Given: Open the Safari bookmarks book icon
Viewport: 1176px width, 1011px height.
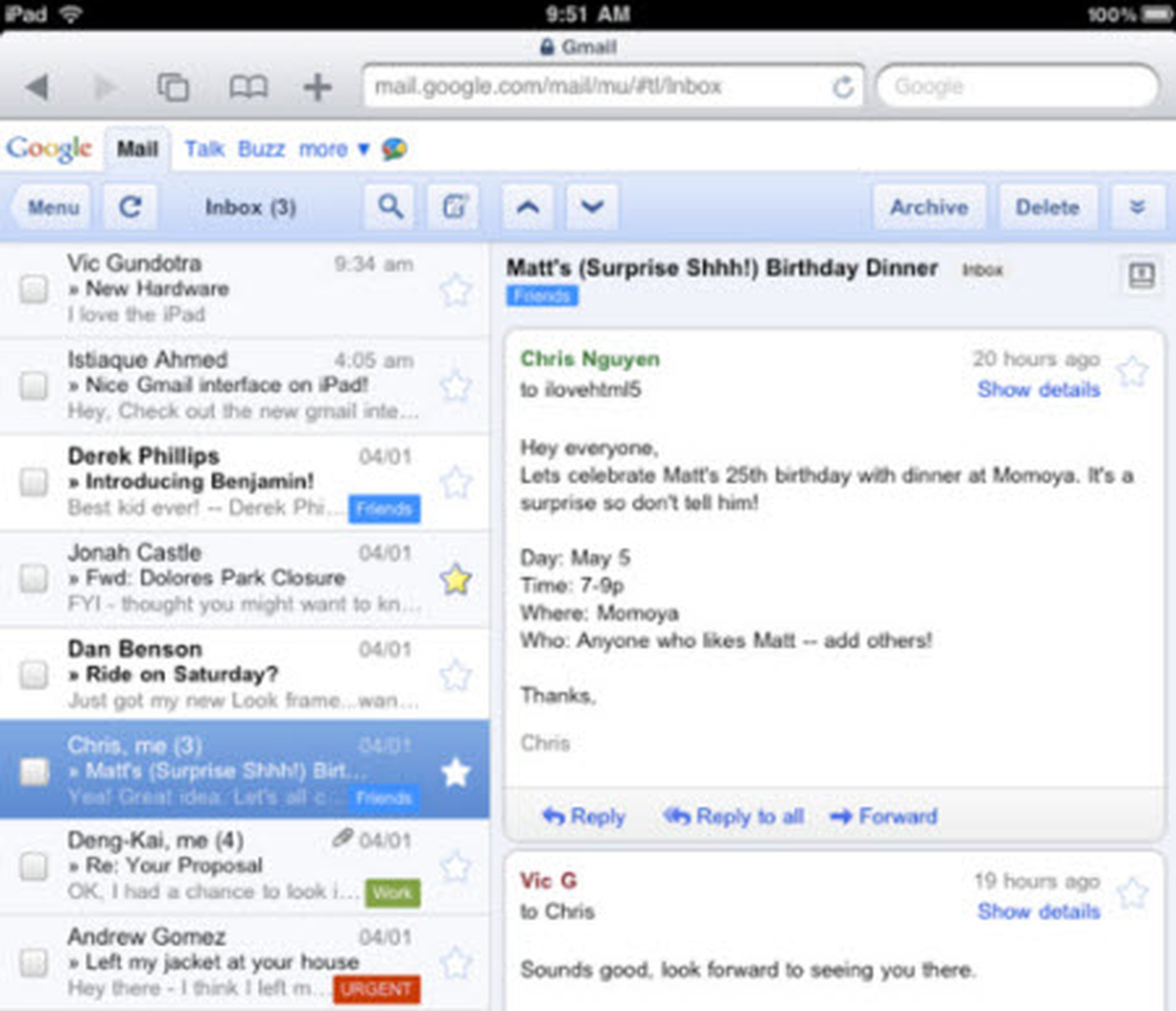Looking at the screenshot, I should click(x=248, y=87).
